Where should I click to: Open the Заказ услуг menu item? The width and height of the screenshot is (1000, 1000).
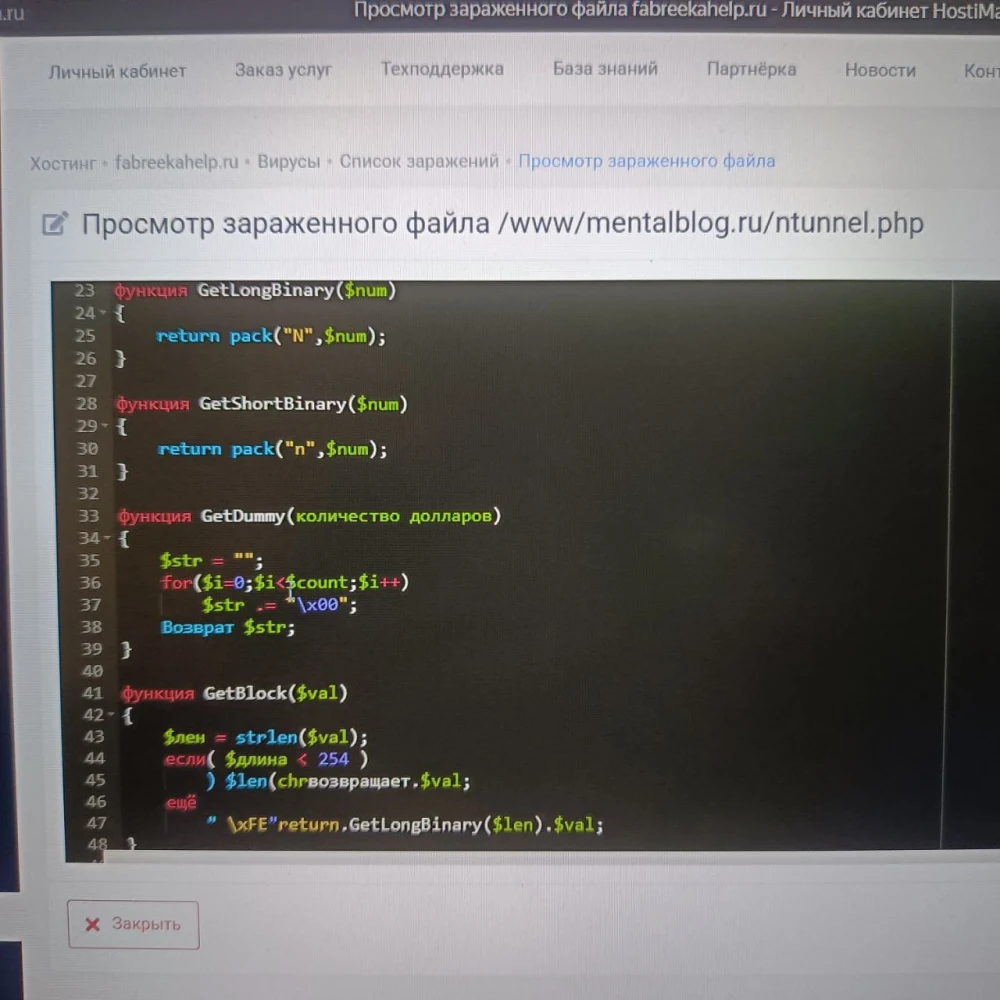283,70
